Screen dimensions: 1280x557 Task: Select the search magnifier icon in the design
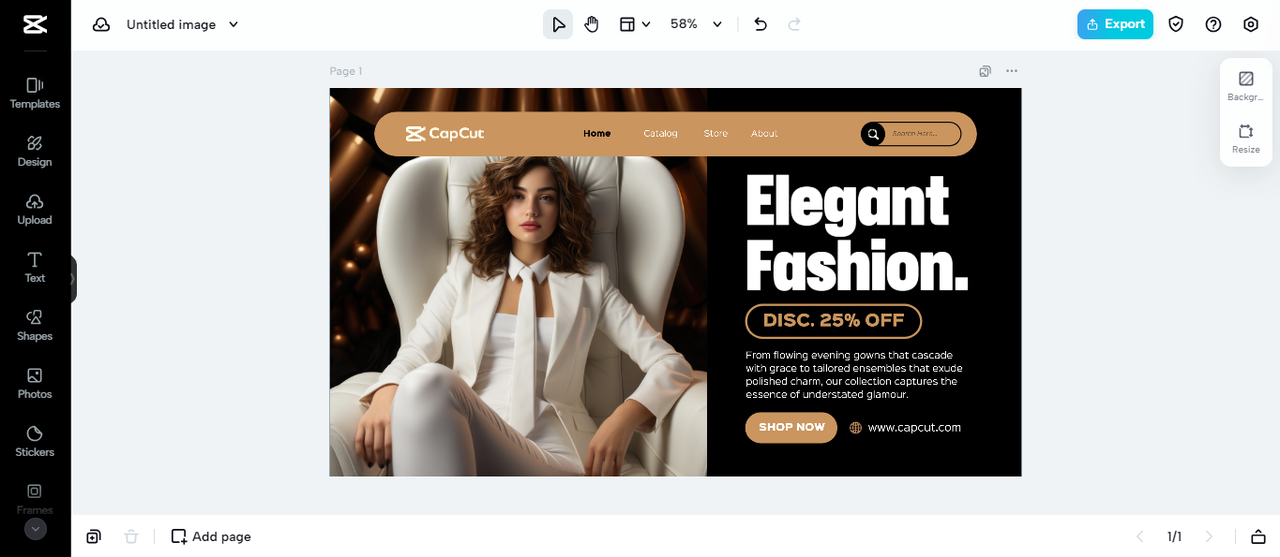point(873,134)
